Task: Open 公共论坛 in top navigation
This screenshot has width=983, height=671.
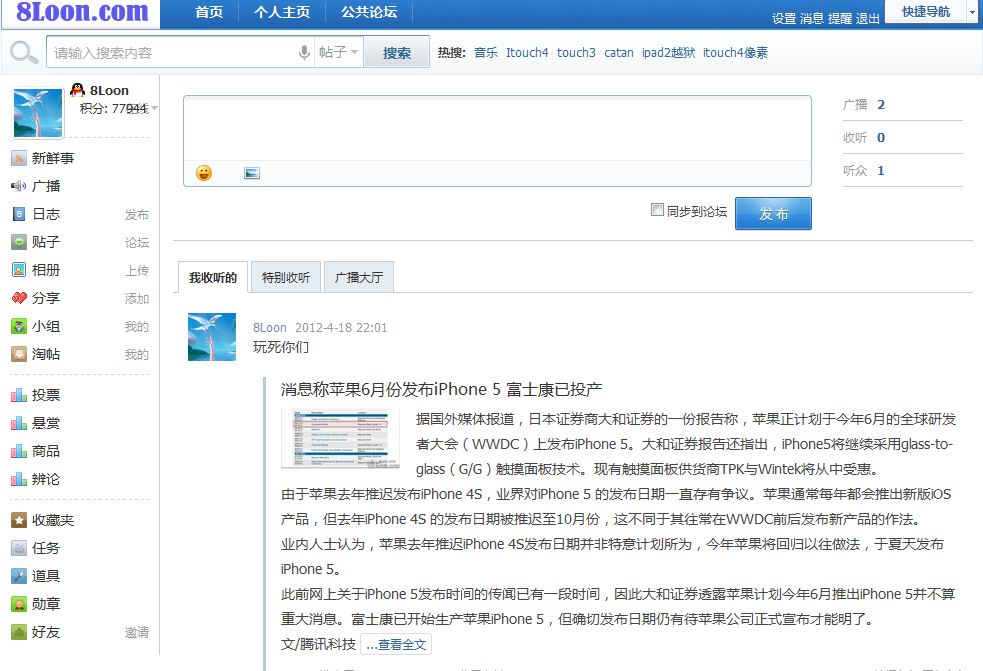Action: [369, 12]
